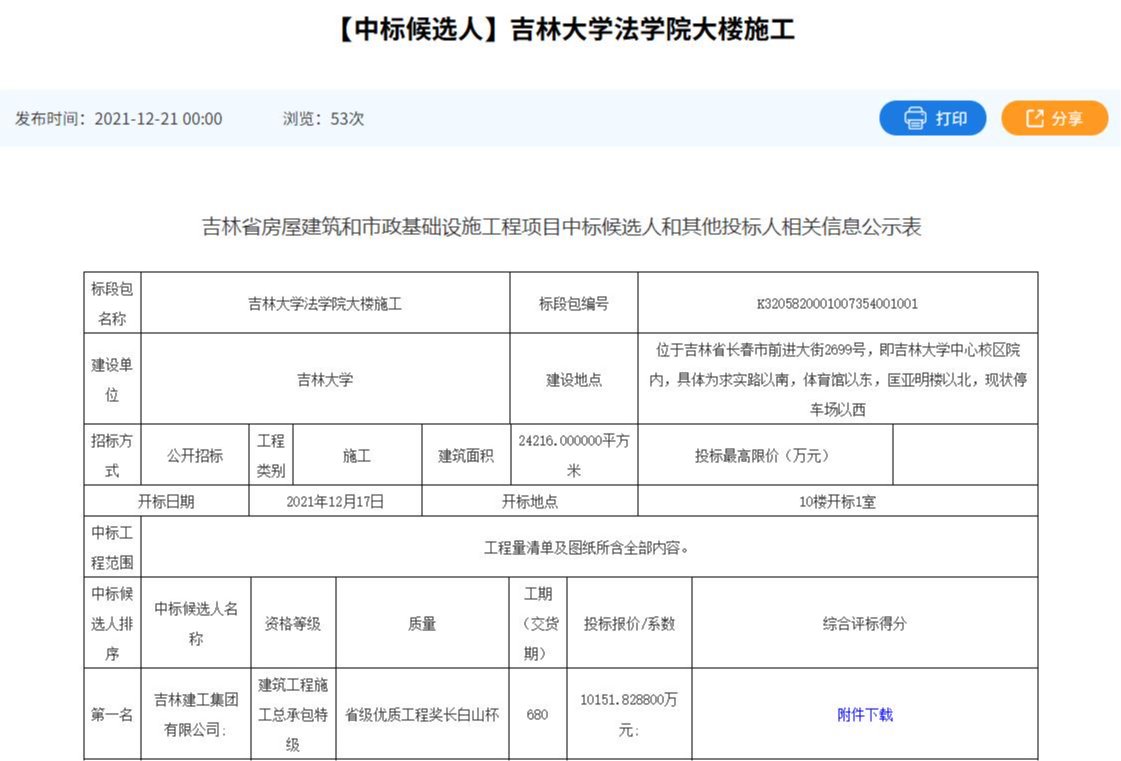Select the construction address text 位于吉林省长春市前进大街2699号
Image resolution: width=1121 pixels, height=761 pixels.
pyautogui.click(x=761, y=350)
